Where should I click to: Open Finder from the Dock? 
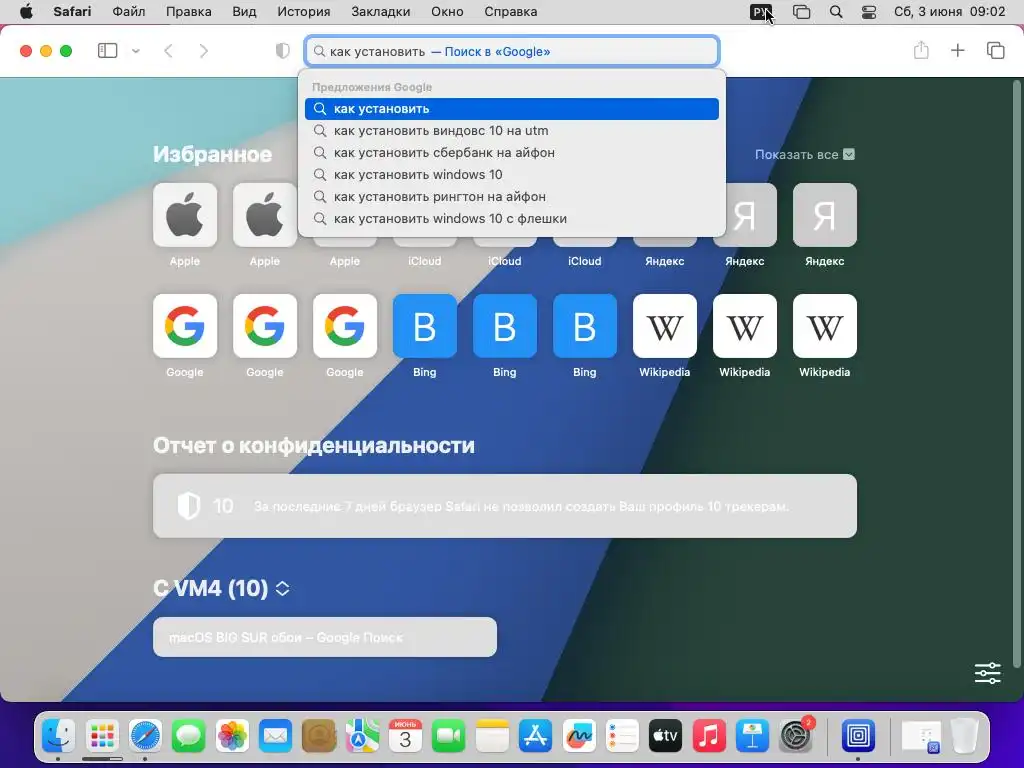(58, 737)
